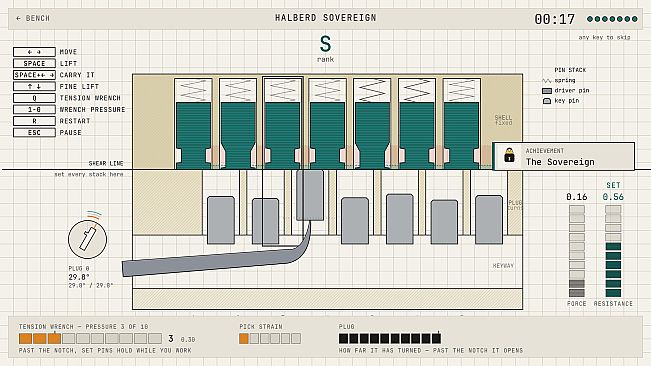Click the last empty tension pressure segment
651x366 pixels.
click(x=155, y=339)
